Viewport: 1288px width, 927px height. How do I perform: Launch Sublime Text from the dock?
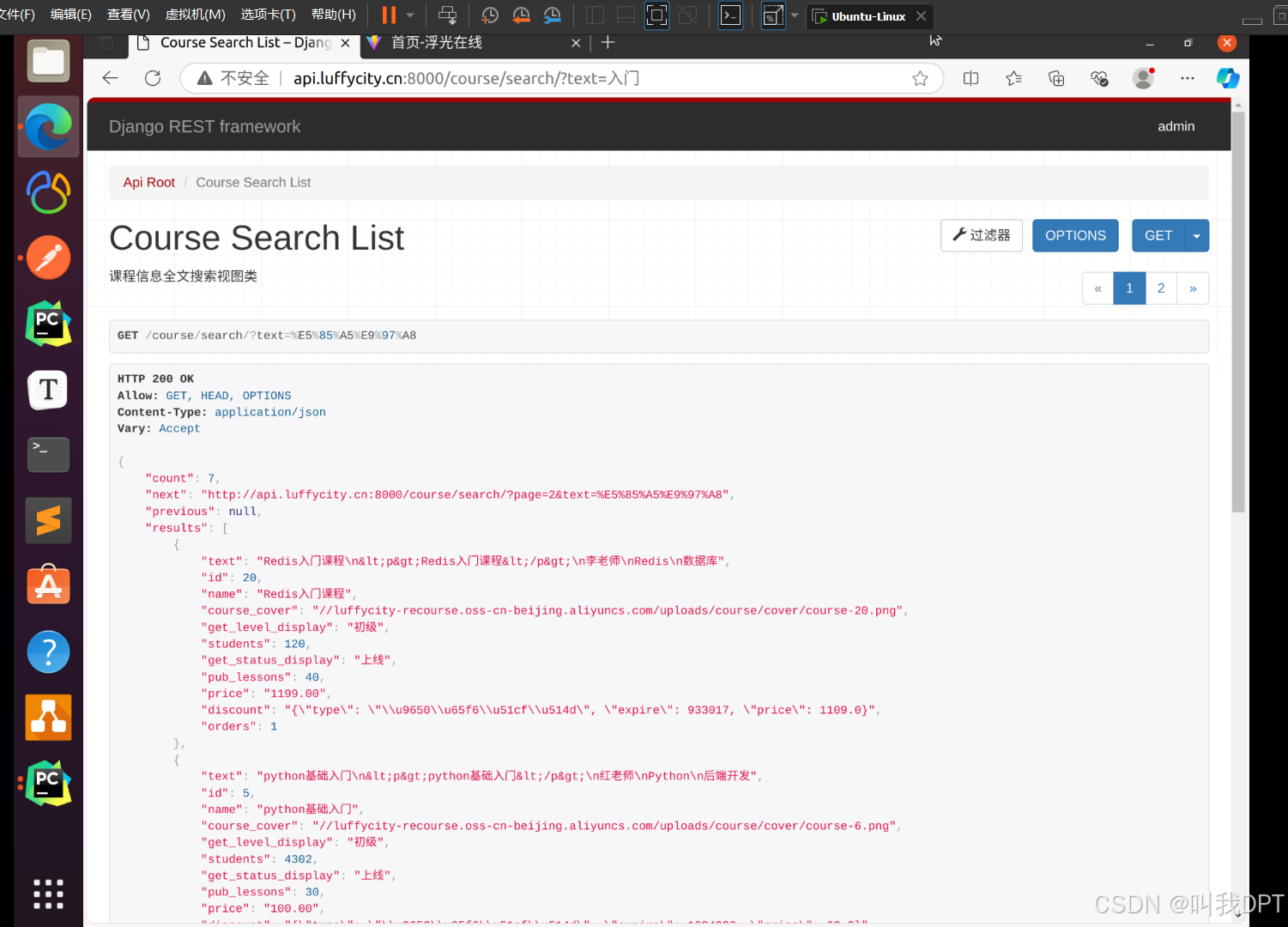(48, 520)
